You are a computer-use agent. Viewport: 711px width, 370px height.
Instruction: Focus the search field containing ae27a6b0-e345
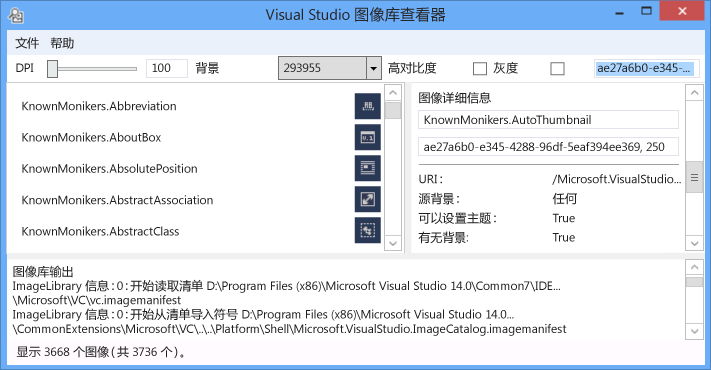coord(647,68)
